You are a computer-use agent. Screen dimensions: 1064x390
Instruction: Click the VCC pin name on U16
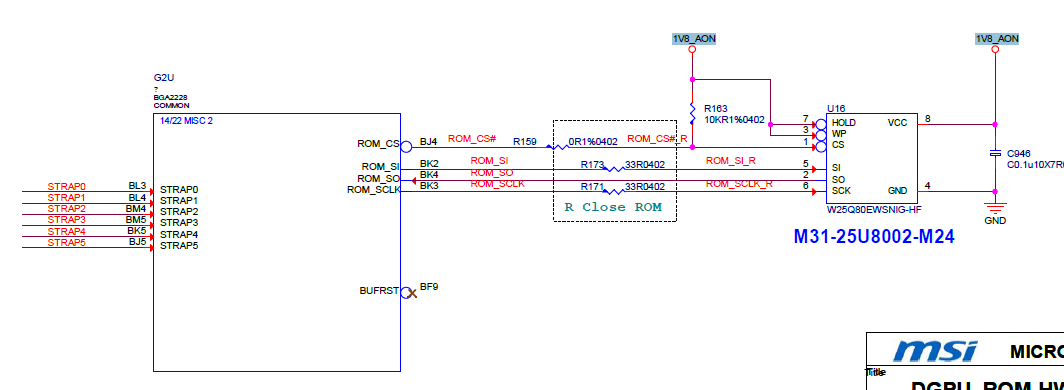click(x=897, y=123)
